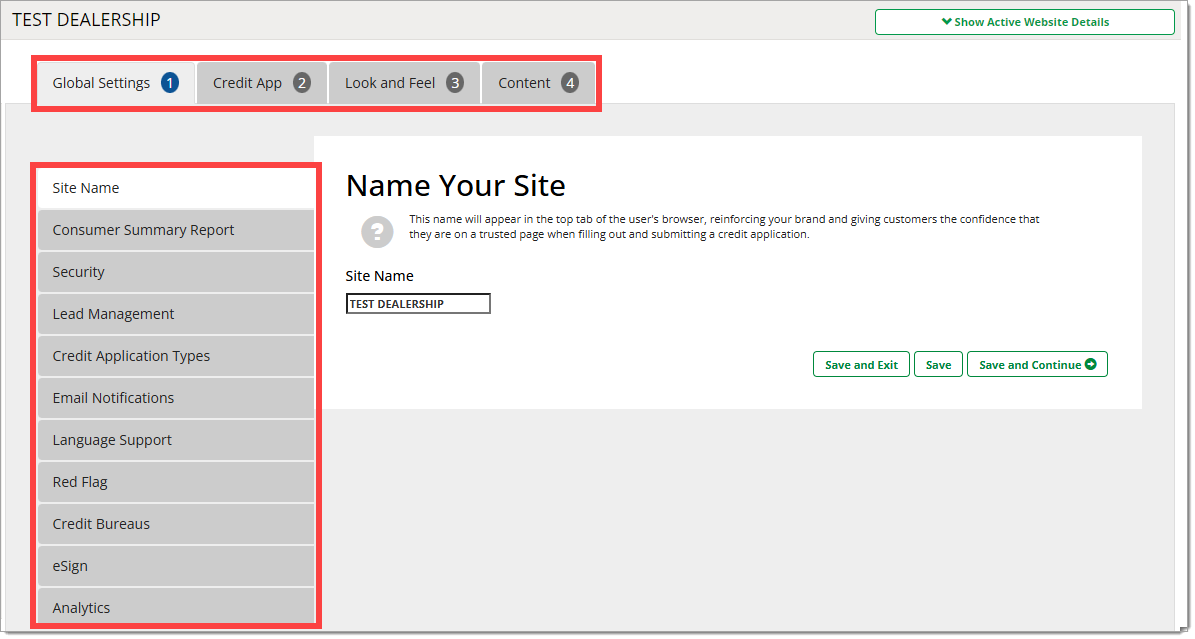Click the Site Name input field

pos(418,304)
